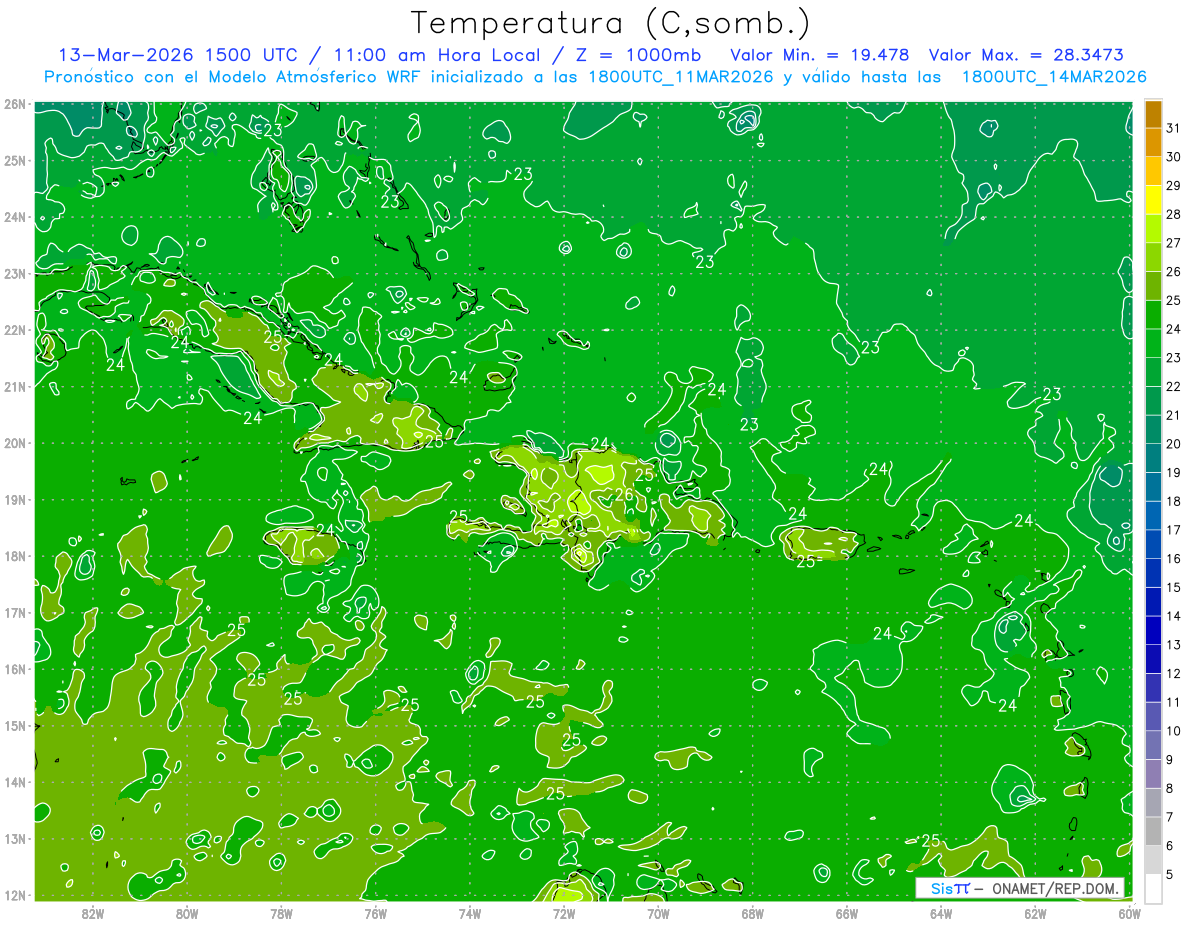Click the colorbar legend label 31
The image size is (1200, 927).
(1173, 128)
